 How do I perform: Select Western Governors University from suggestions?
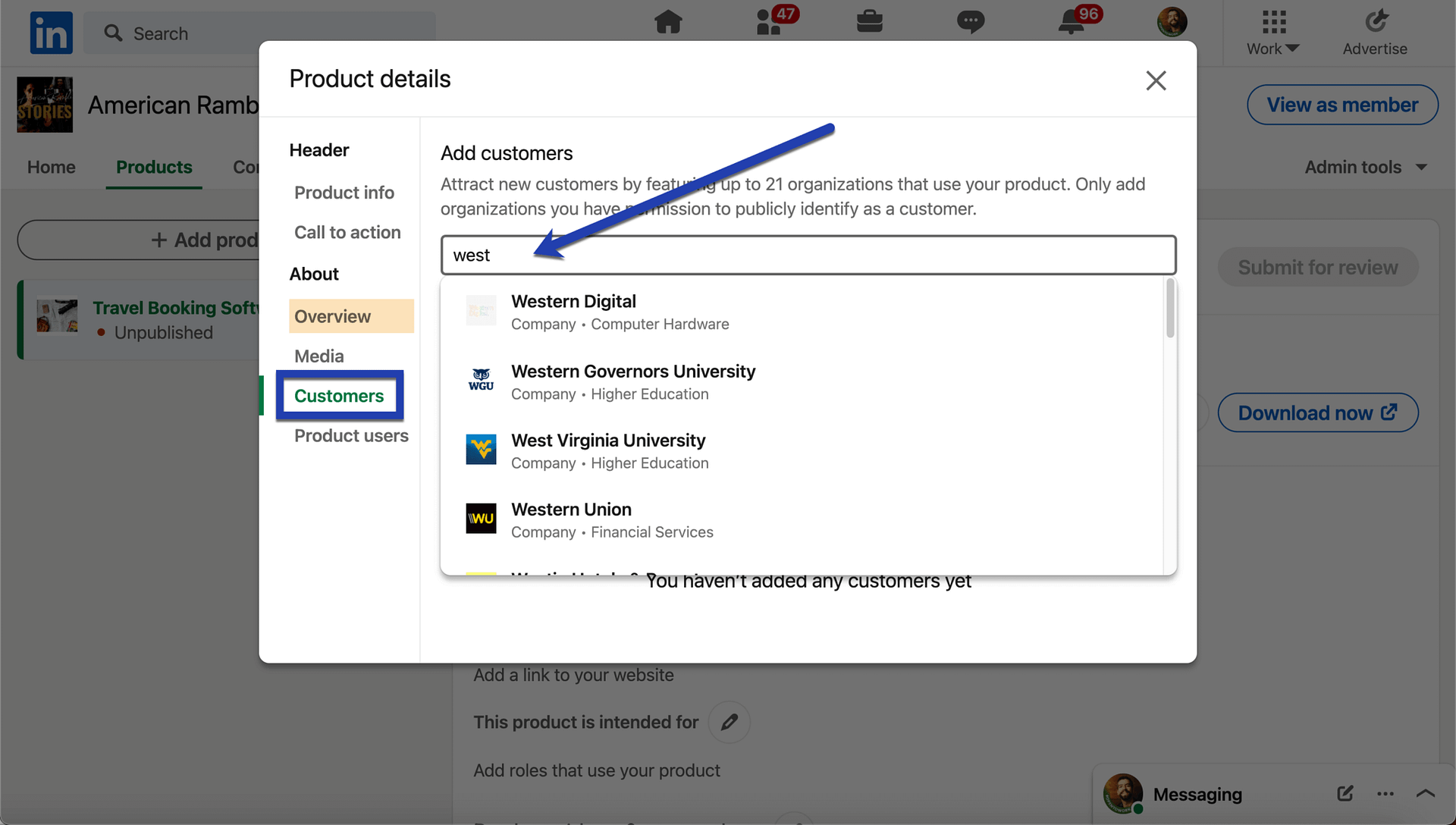pos(802,381)
